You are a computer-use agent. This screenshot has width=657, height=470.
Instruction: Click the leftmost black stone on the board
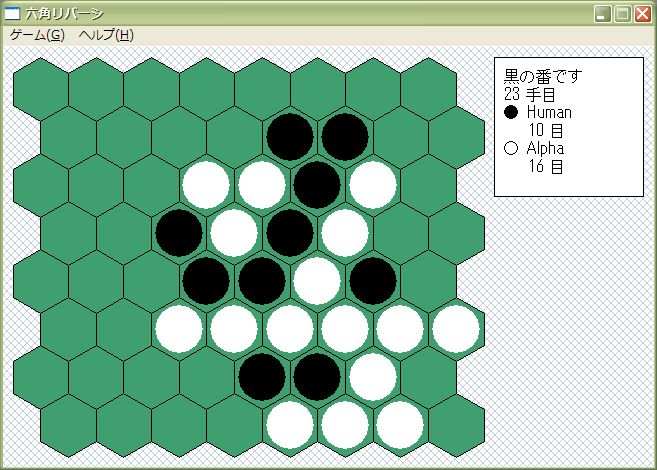point(179,233)
